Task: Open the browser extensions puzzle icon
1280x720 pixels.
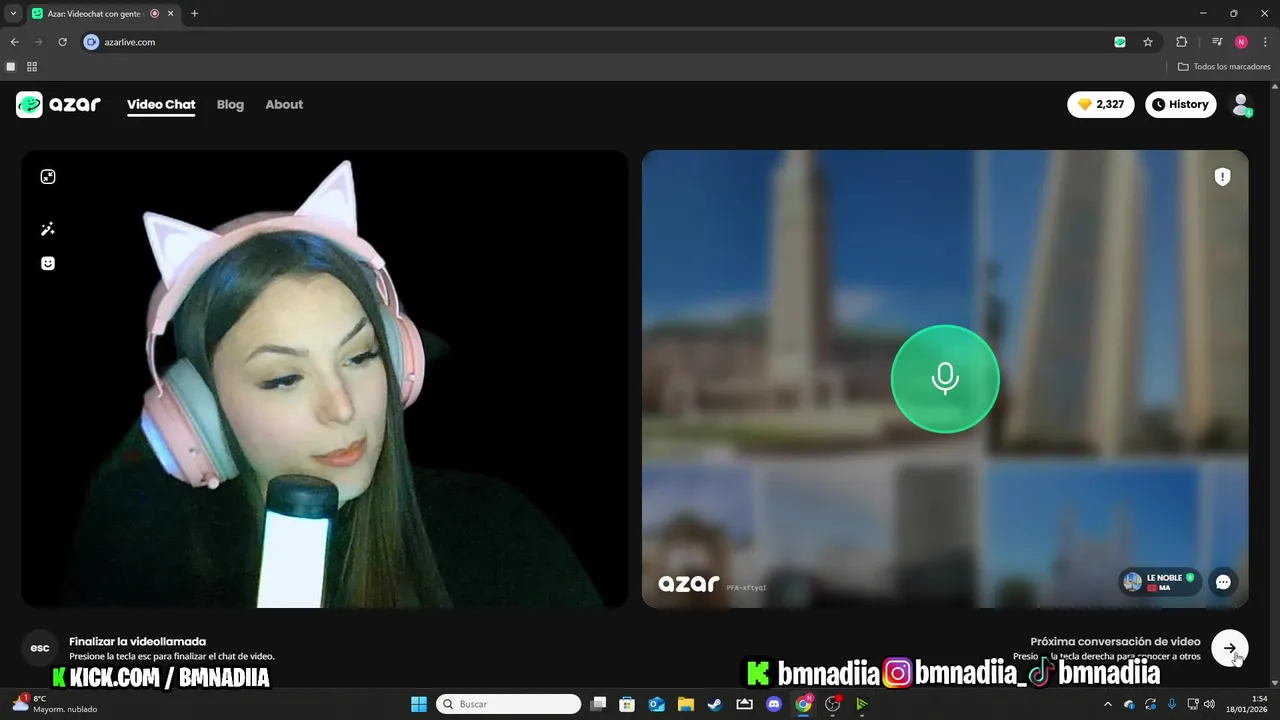Action: click(1181, 42)
